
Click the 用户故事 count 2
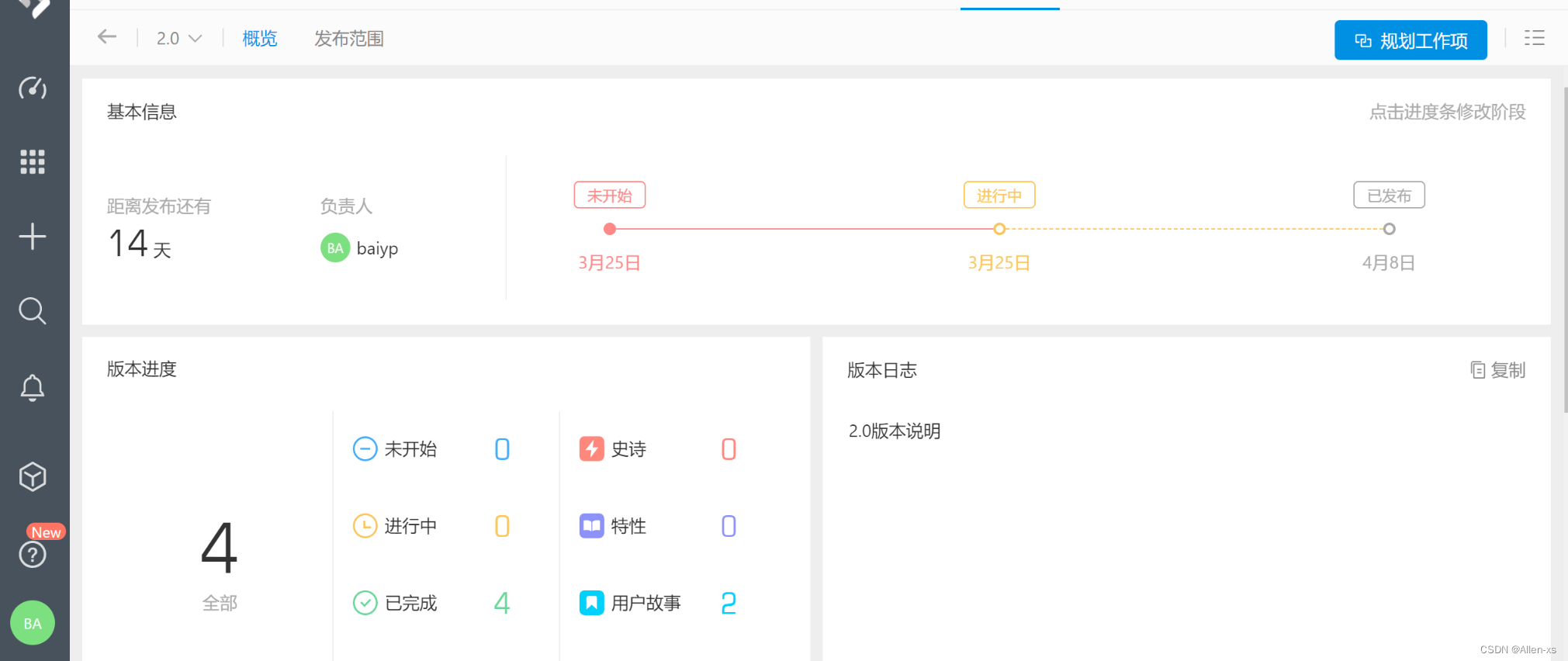pyautogui.click(x=729, y=603)
